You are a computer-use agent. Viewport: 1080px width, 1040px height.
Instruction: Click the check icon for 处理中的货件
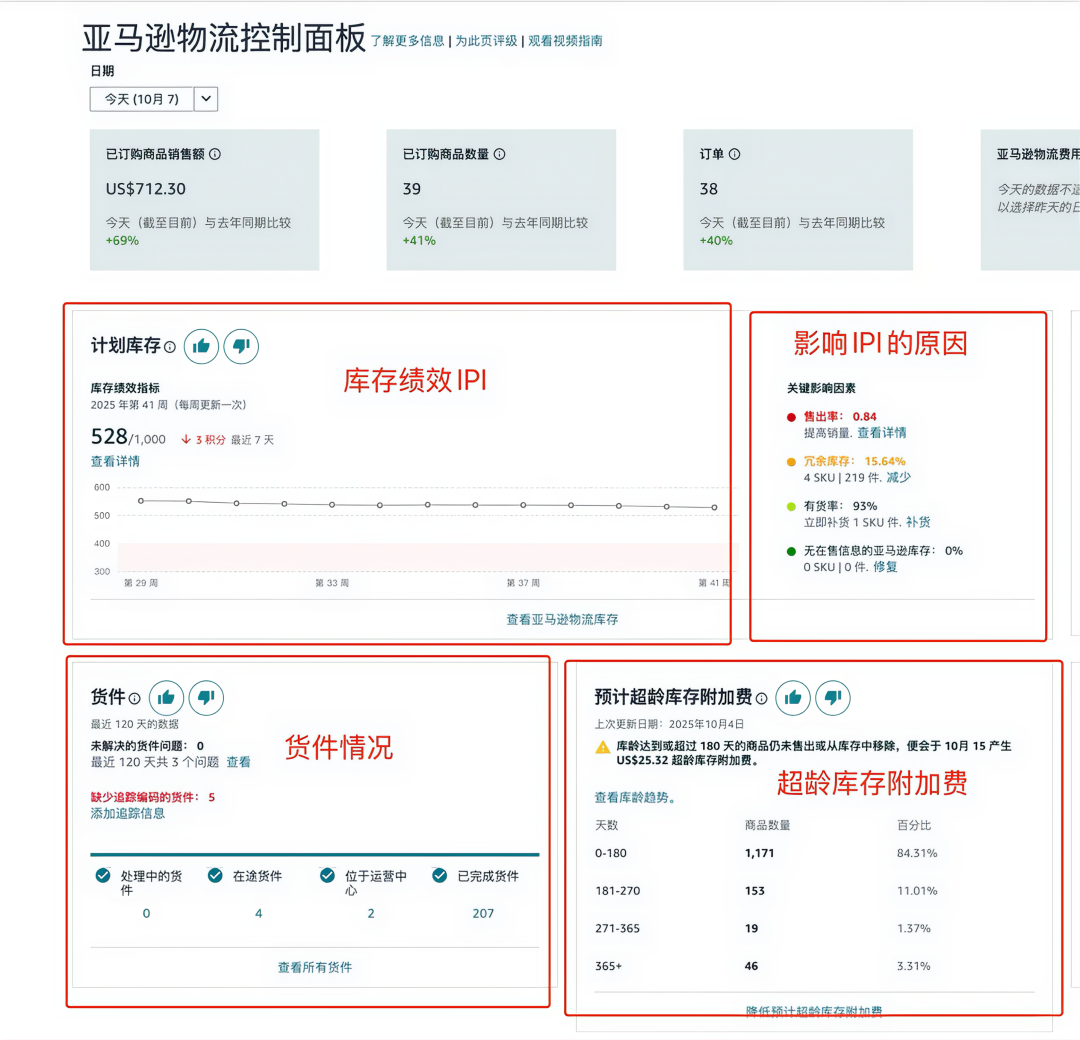103,875
